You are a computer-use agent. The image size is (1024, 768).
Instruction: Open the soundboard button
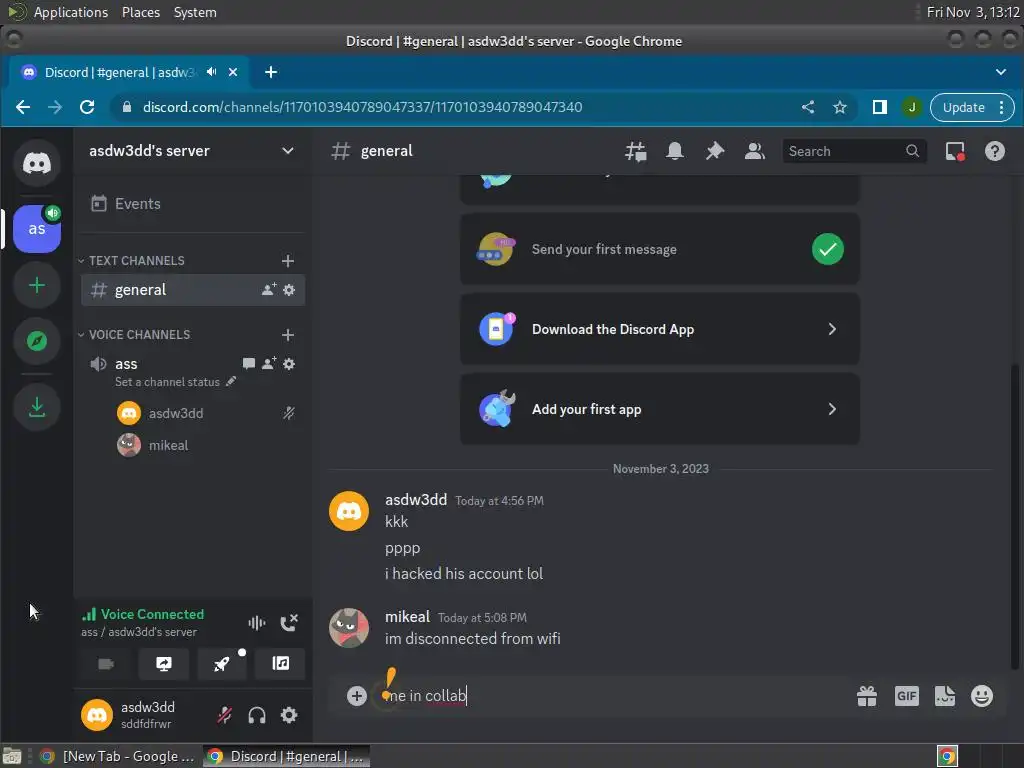(x=280, y=664)
